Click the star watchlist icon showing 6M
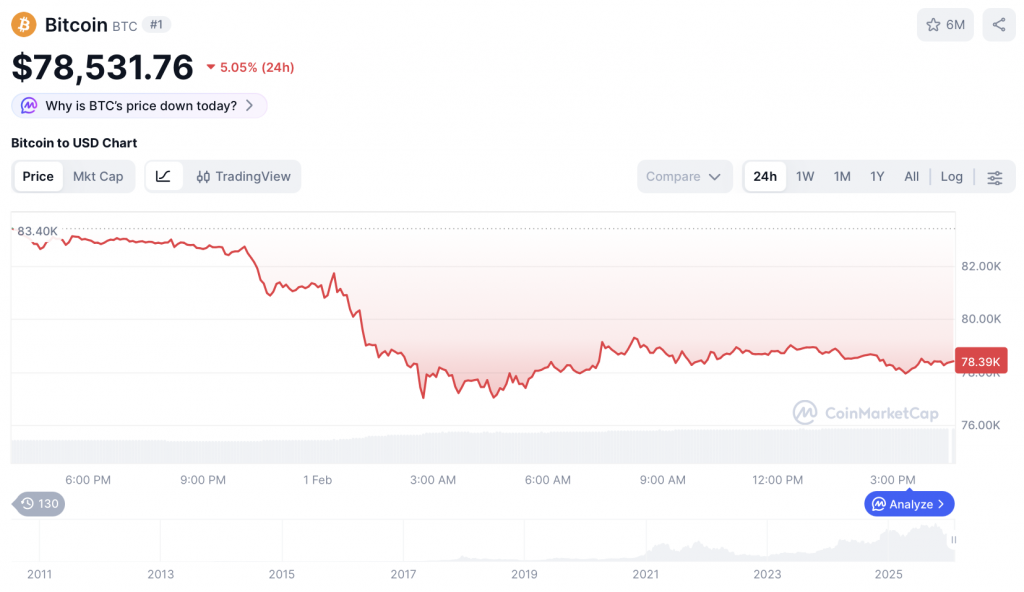1024x592 pixels. [944, 24]
